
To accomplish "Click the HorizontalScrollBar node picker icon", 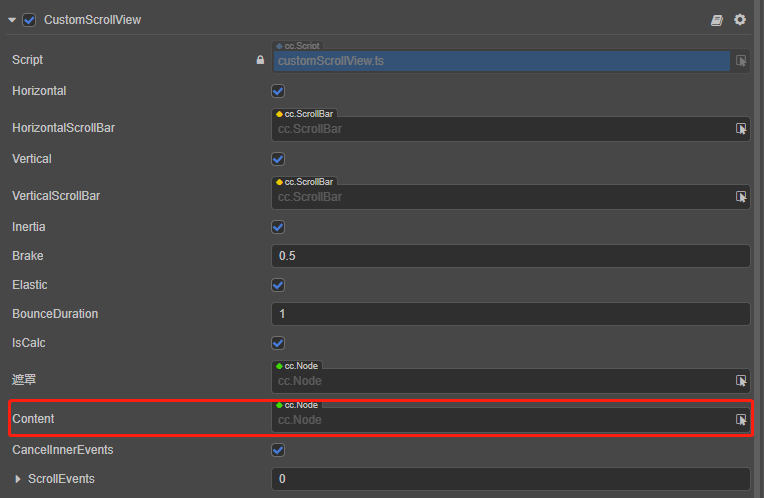I will (741, 129).
